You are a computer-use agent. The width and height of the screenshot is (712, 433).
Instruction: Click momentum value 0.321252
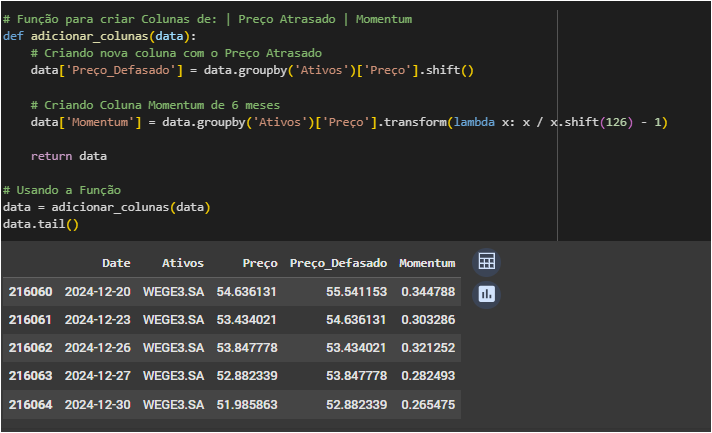coord(428,348)
